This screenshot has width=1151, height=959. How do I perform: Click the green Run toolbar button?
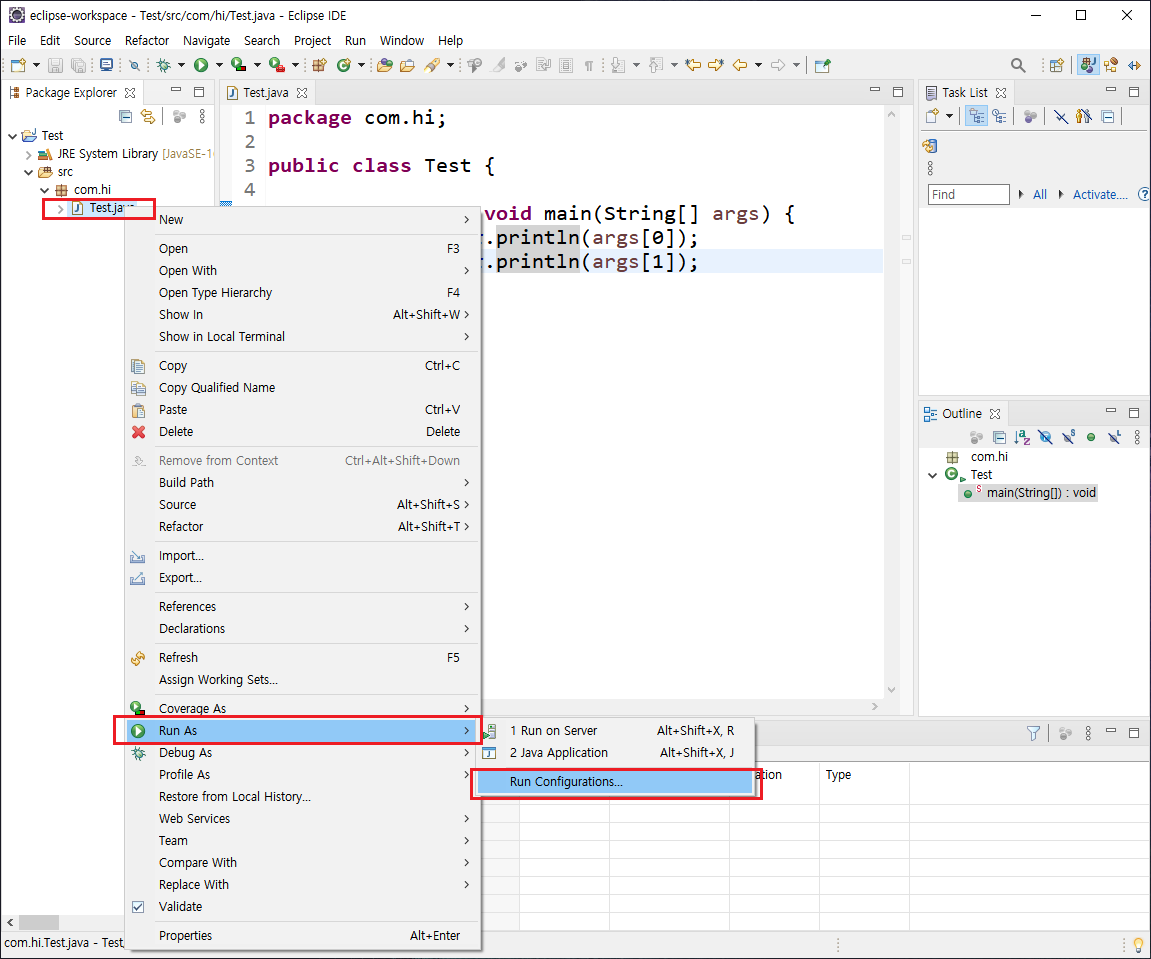coord(200,65)
